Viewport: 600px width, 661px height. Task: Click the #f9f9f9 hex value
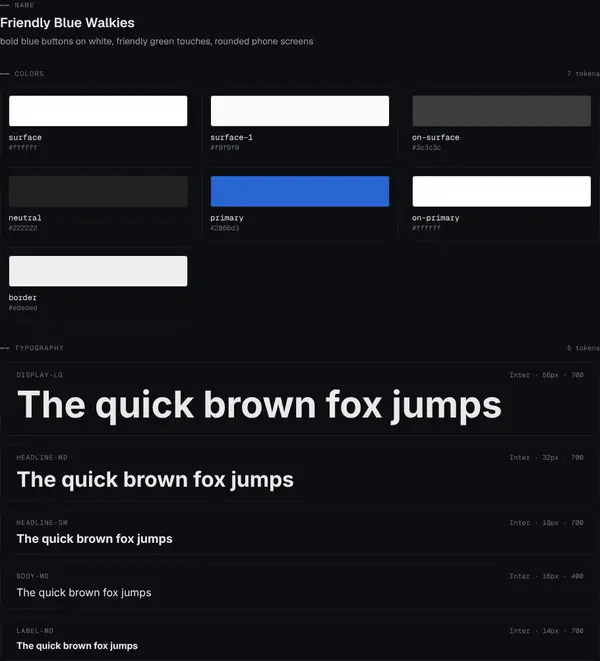pos(225,148)
